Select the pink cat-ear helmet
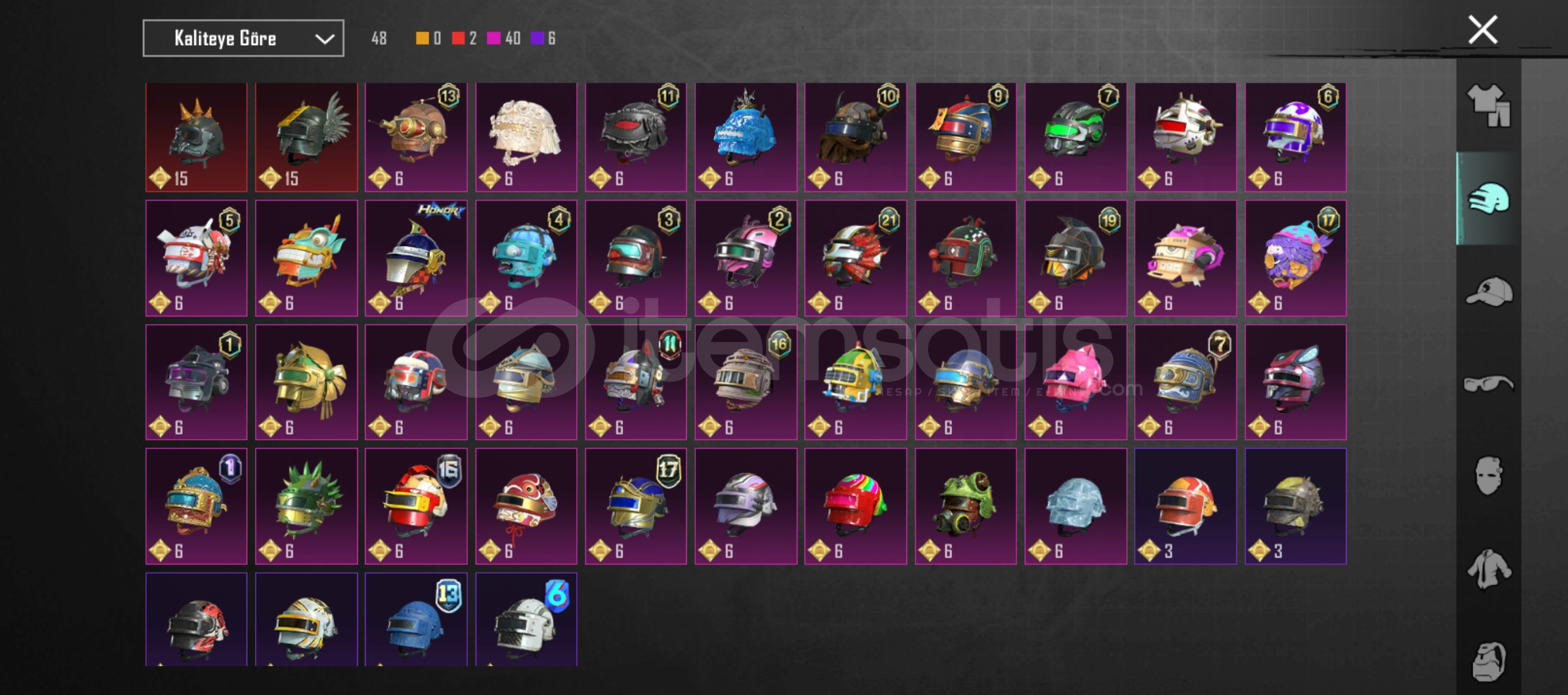This screenshot has height=695, width=1568. [1076, 382]
